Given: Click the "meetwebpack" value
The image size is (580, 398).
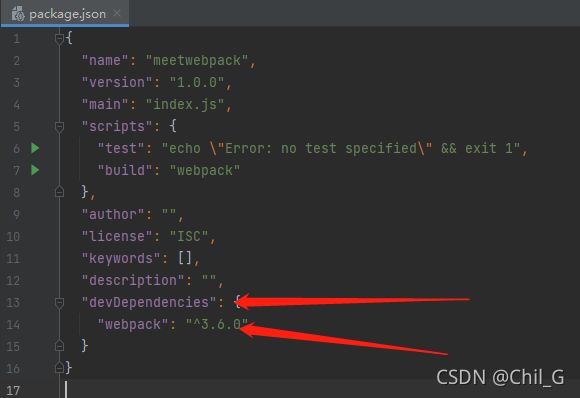Looking at the screenshot, I should click(196, 60).
